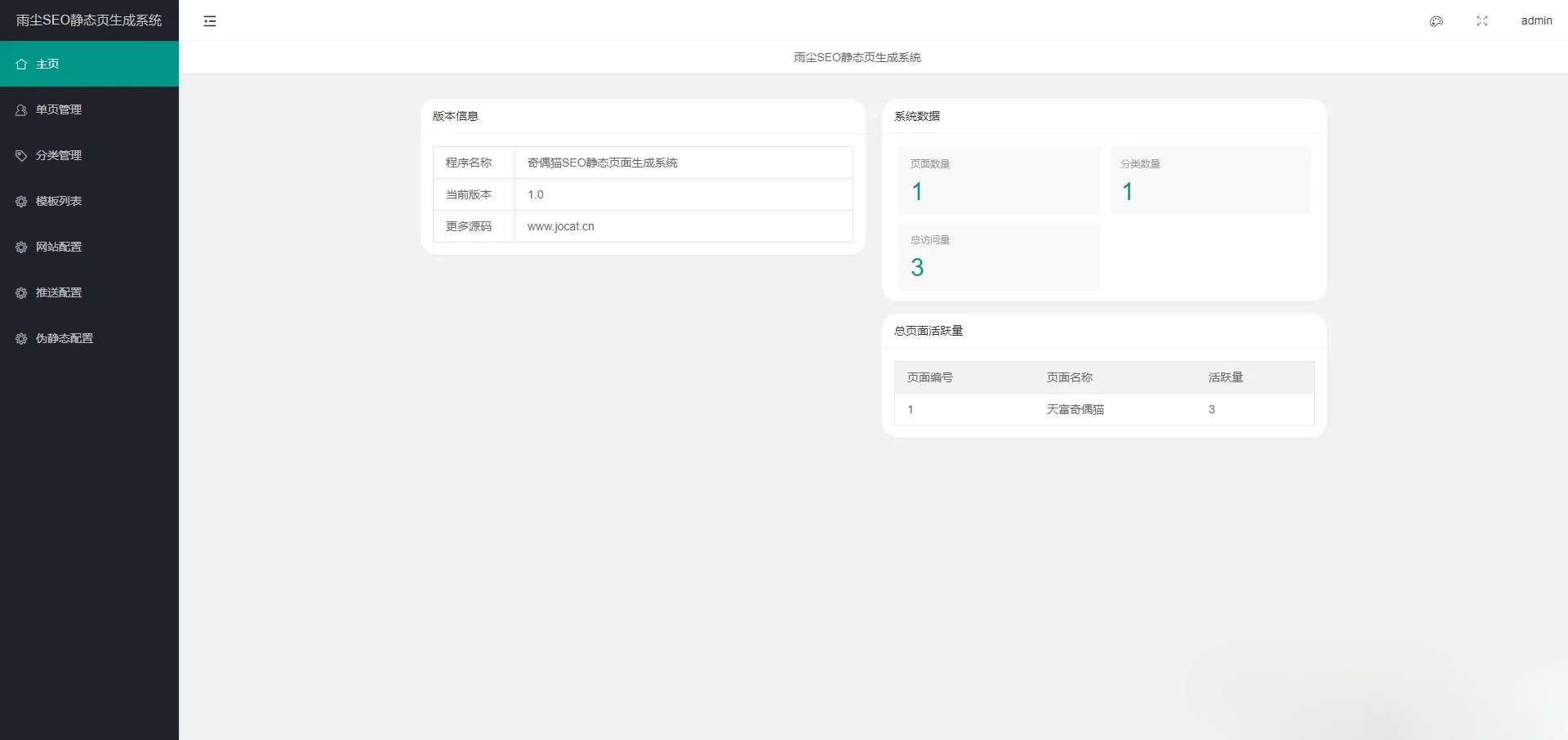Select the 天富奇偶猫 row in the activity table

1076,409
